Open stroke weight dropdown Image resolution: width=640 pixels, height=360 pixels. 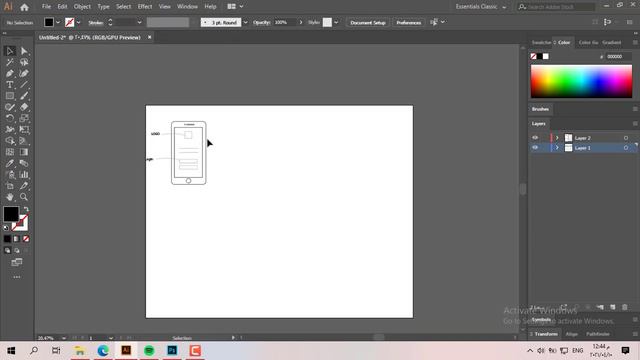pos(140,22)
